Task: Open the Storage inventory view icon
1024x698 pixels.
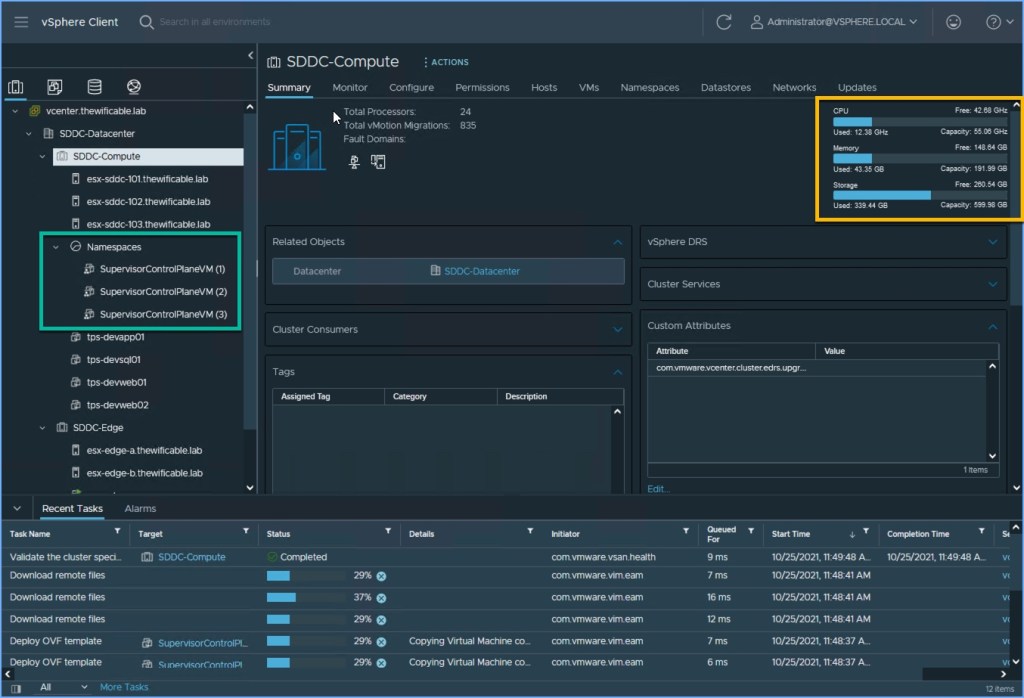Action: coord(94,87)
